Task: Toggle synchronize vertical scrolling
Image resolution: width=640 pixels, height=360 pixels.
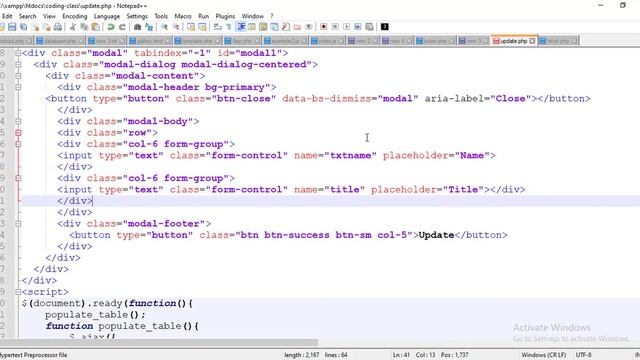Action: [191, 27]
